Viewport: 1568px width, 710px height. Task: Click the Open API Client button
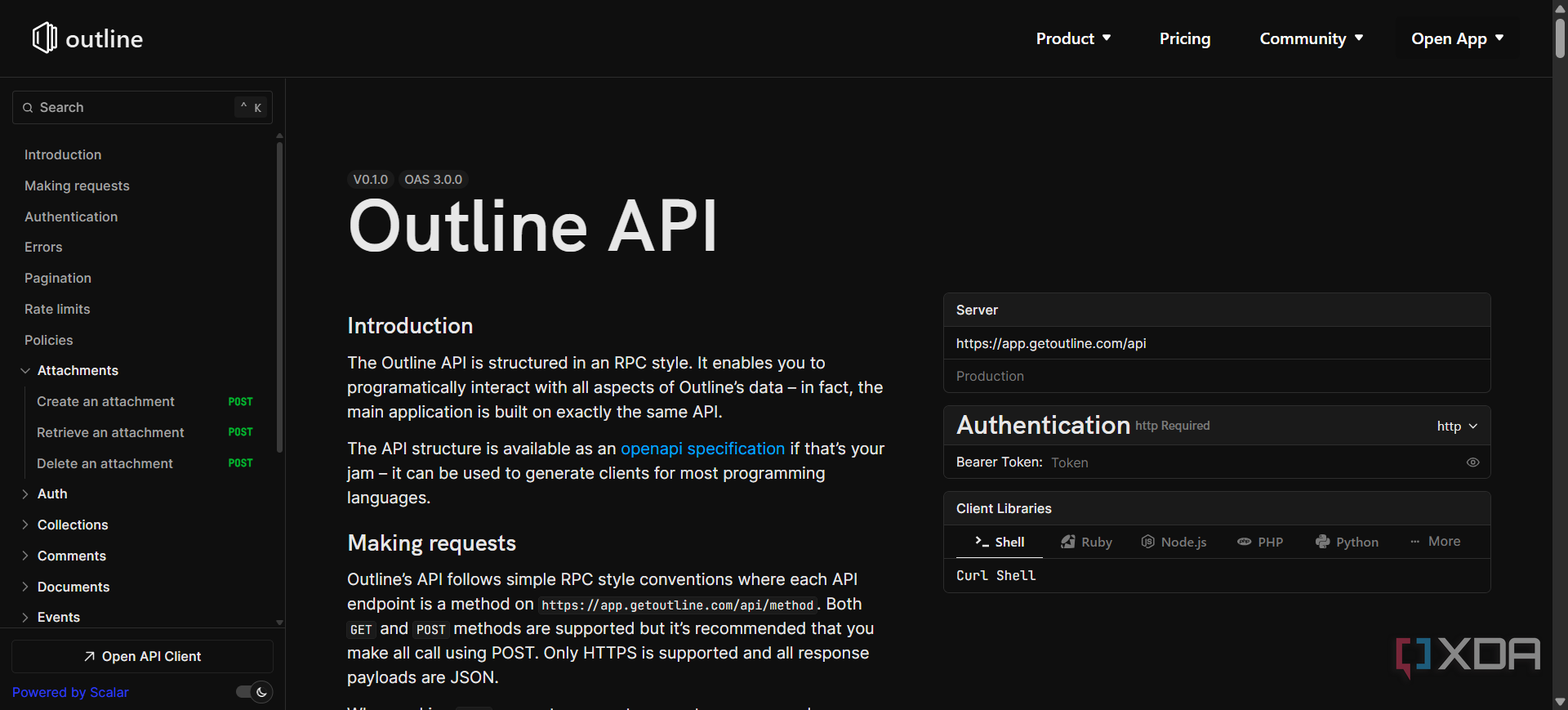[142, 657]
